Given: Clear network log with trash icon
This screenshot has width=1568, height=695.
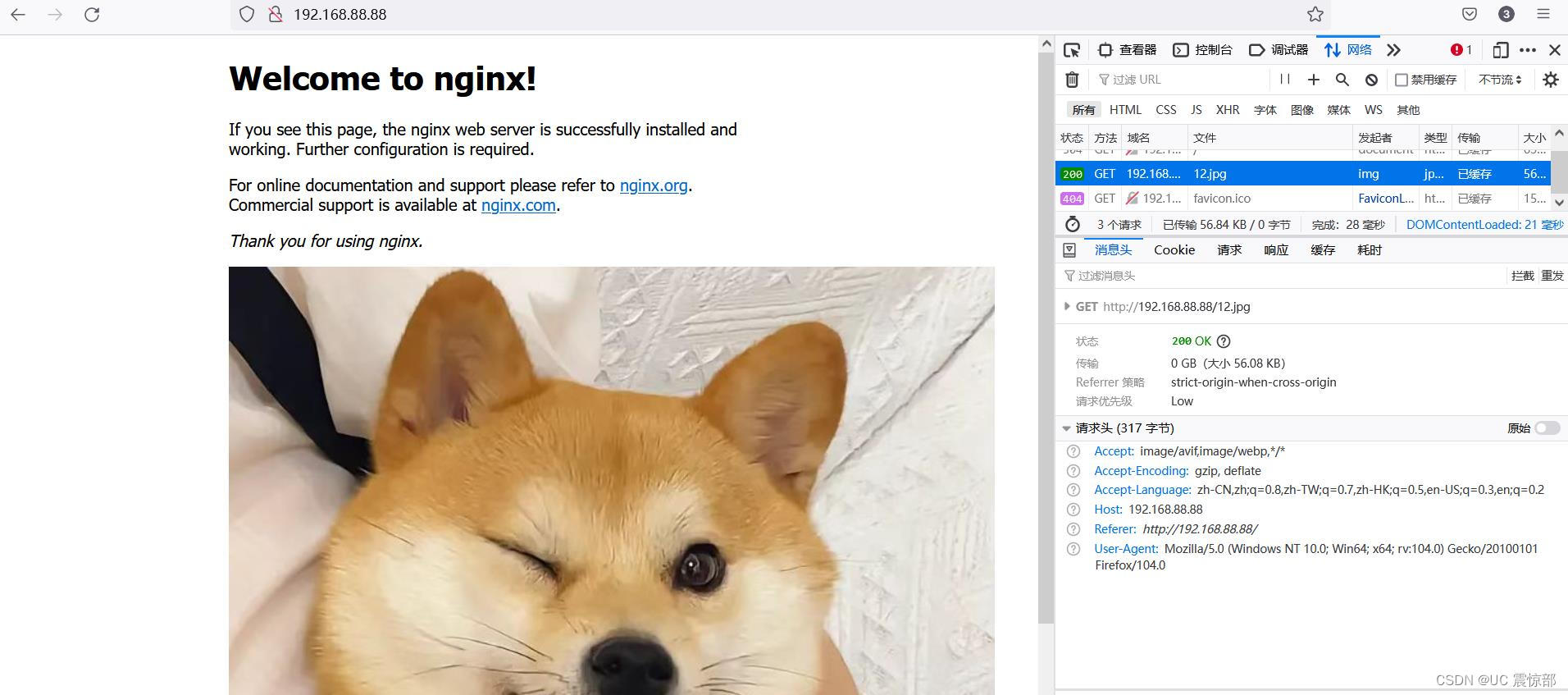Looking at the screenshot, I should (x=1072, y=80).
